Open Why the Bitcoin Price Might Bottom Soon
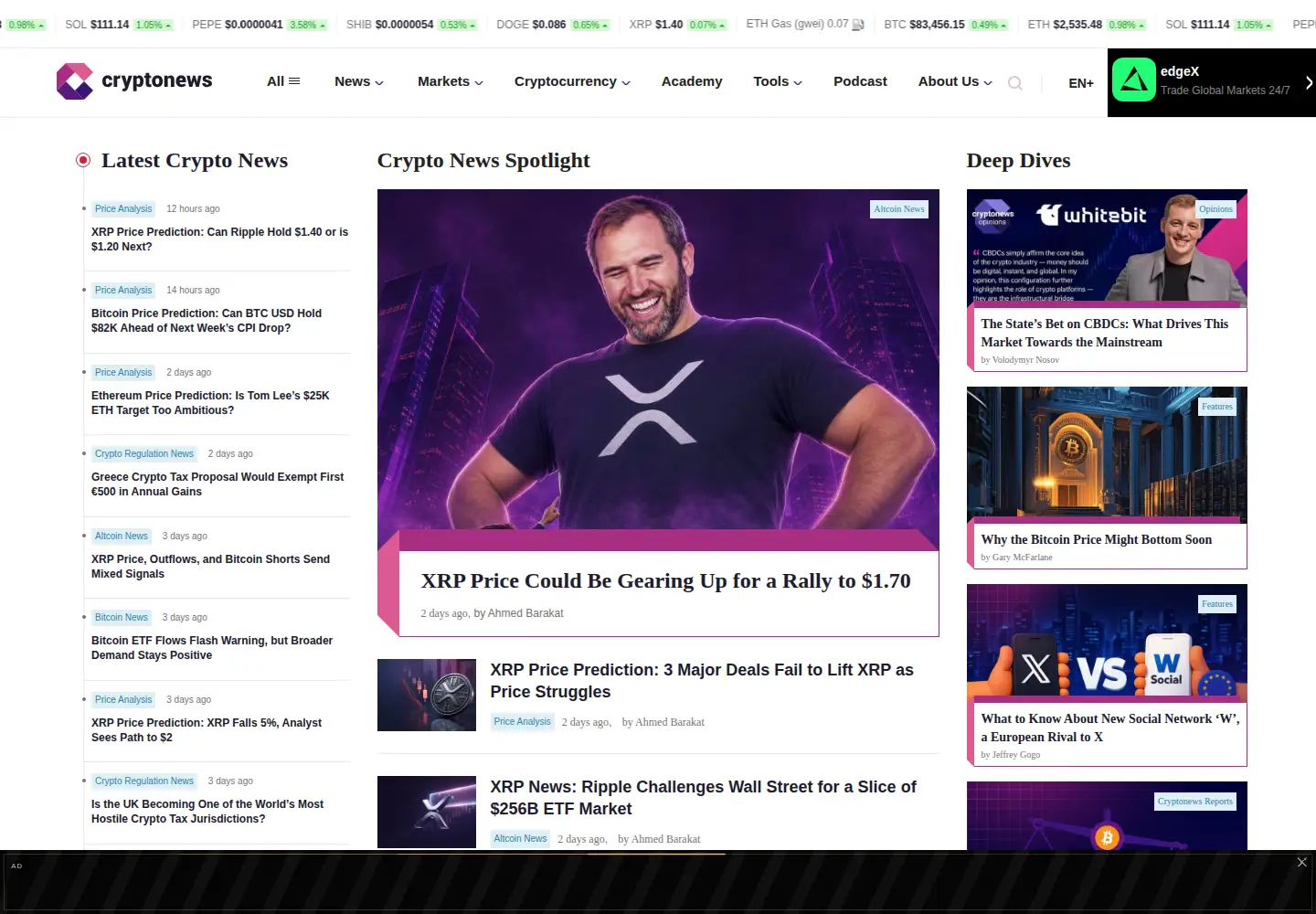The width and height of the screenshot is (1316, 914). (1097, 540)
